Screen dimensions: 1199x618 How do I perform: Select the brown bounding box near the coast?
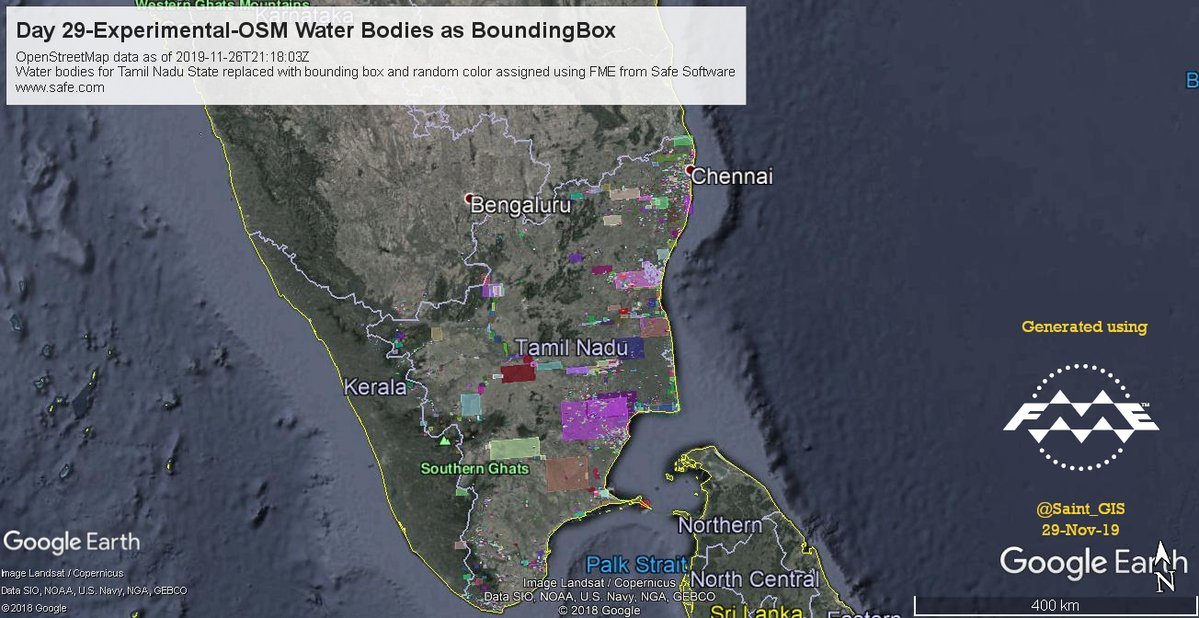tap(567, 473)
